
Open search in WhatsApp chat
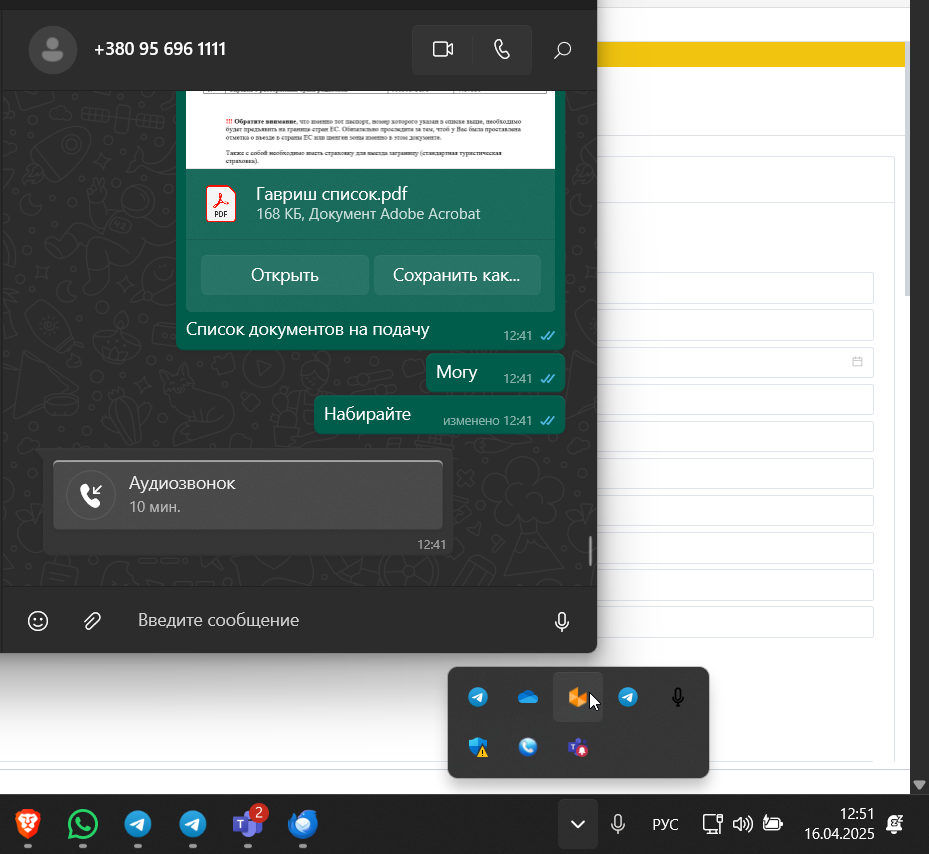tap(562, 50)
